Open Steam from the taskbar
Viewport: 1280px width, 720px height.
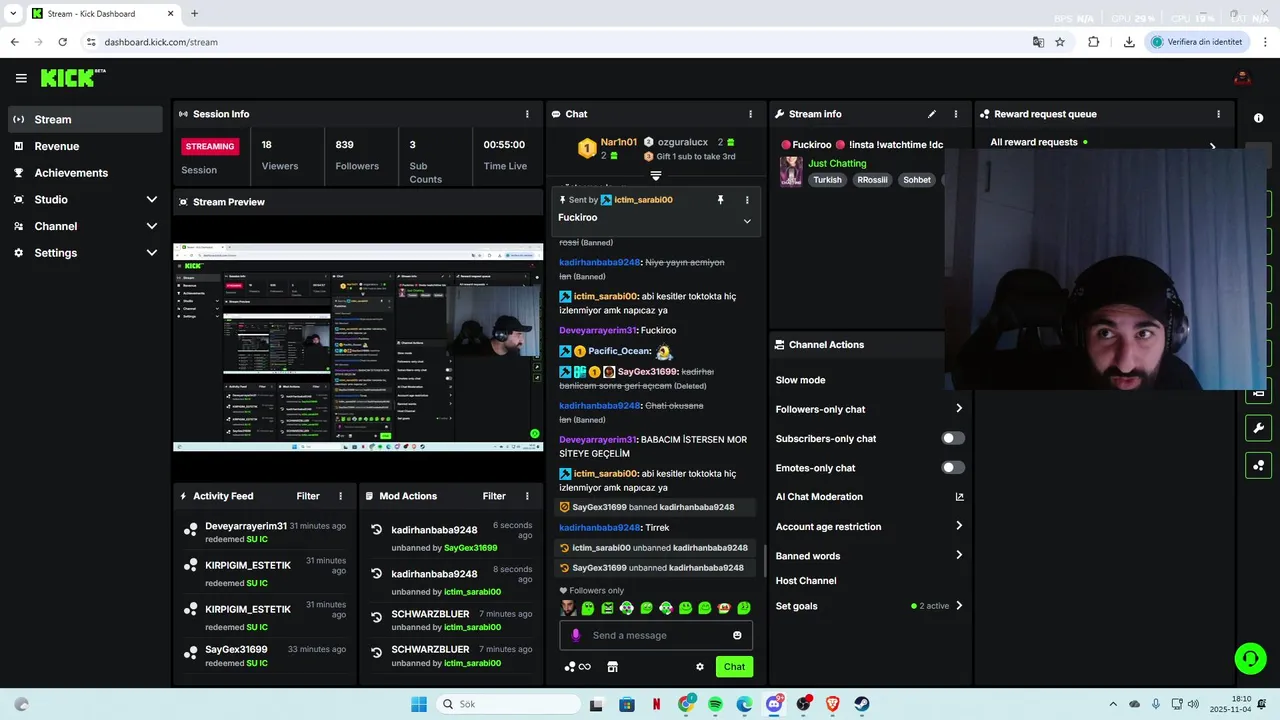[x=862, y=704]
